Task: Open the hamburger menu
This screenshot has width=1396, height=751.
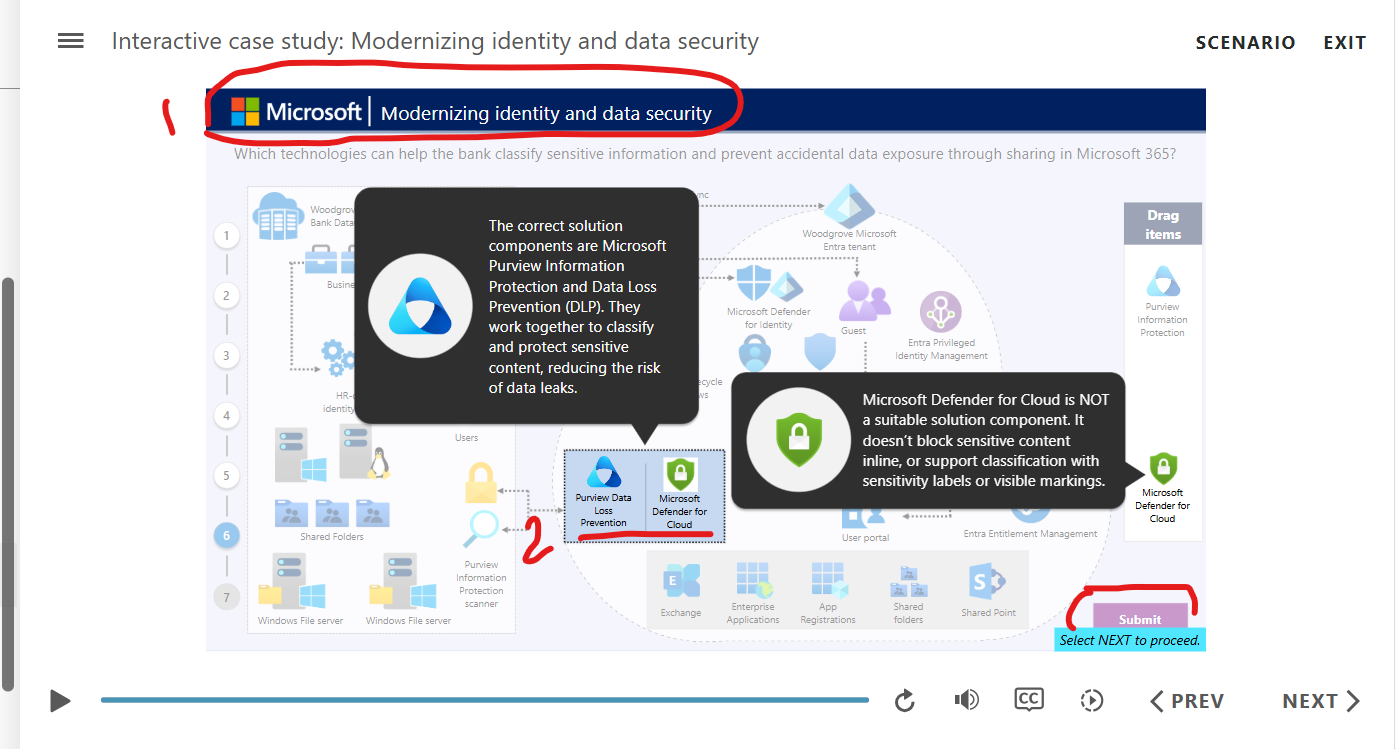Action: pyautogui.click(x=70, y=41)
